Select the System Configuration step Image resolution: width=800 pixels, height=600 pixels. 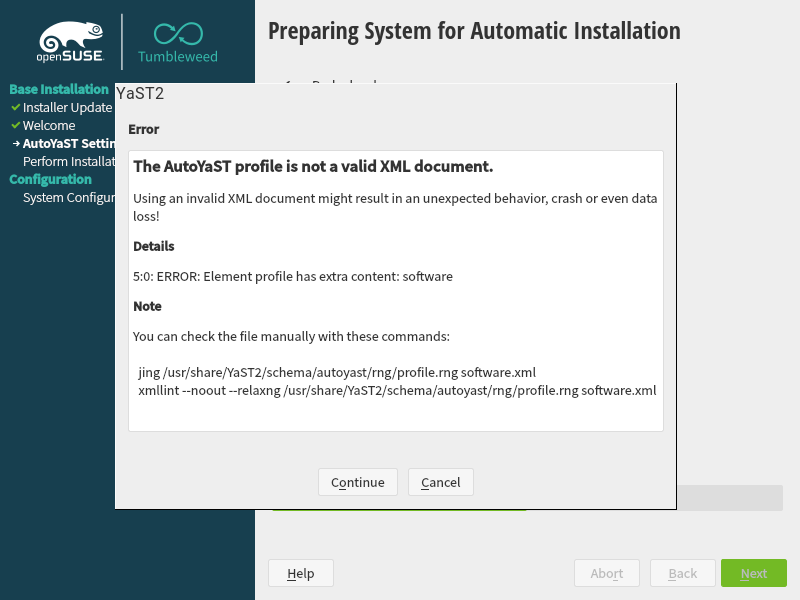70,198
